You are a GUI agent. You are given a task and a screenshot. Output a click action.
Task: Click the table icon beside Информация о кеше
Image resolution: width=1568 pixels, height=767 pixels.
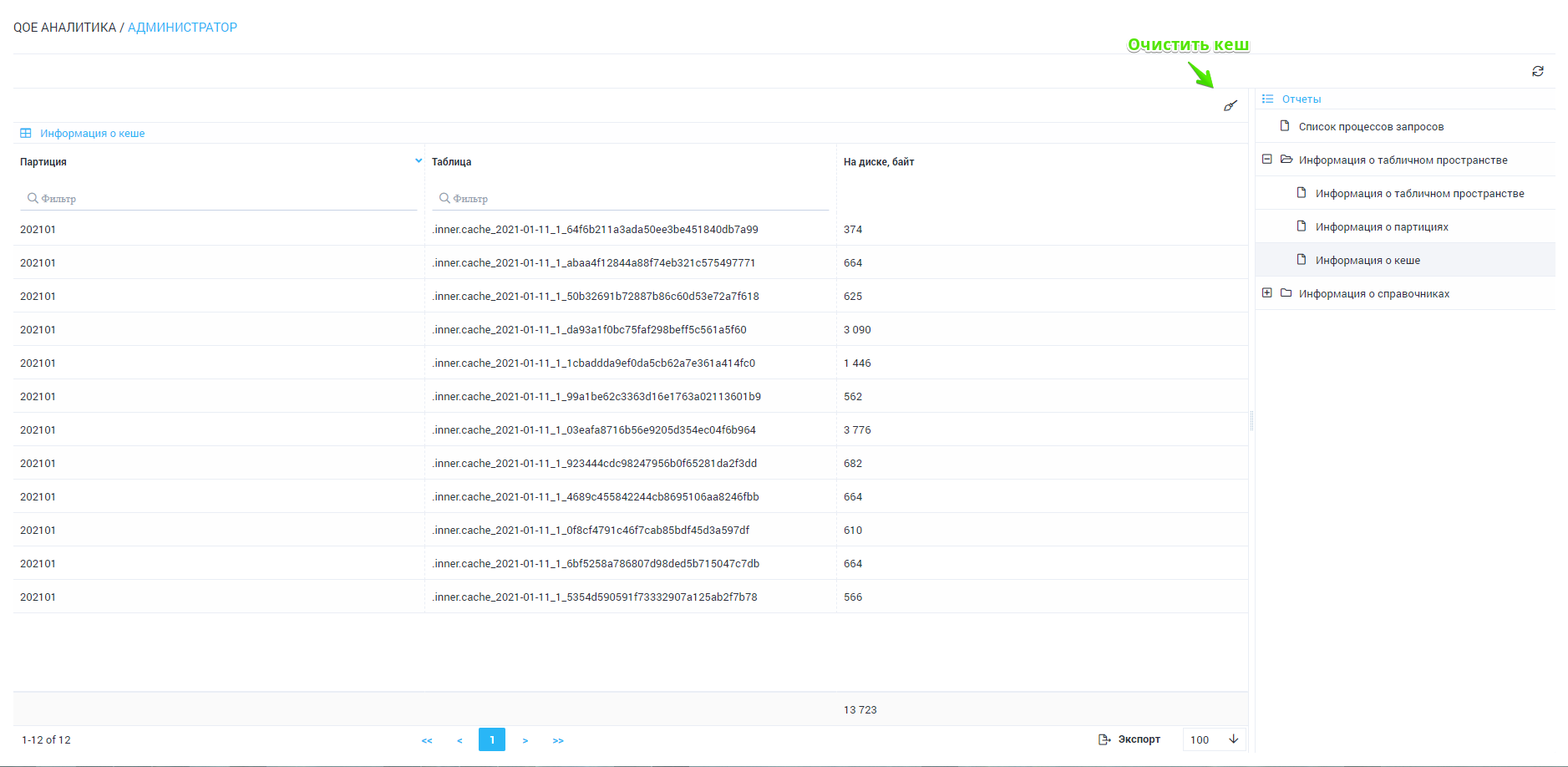click(26, 134)
